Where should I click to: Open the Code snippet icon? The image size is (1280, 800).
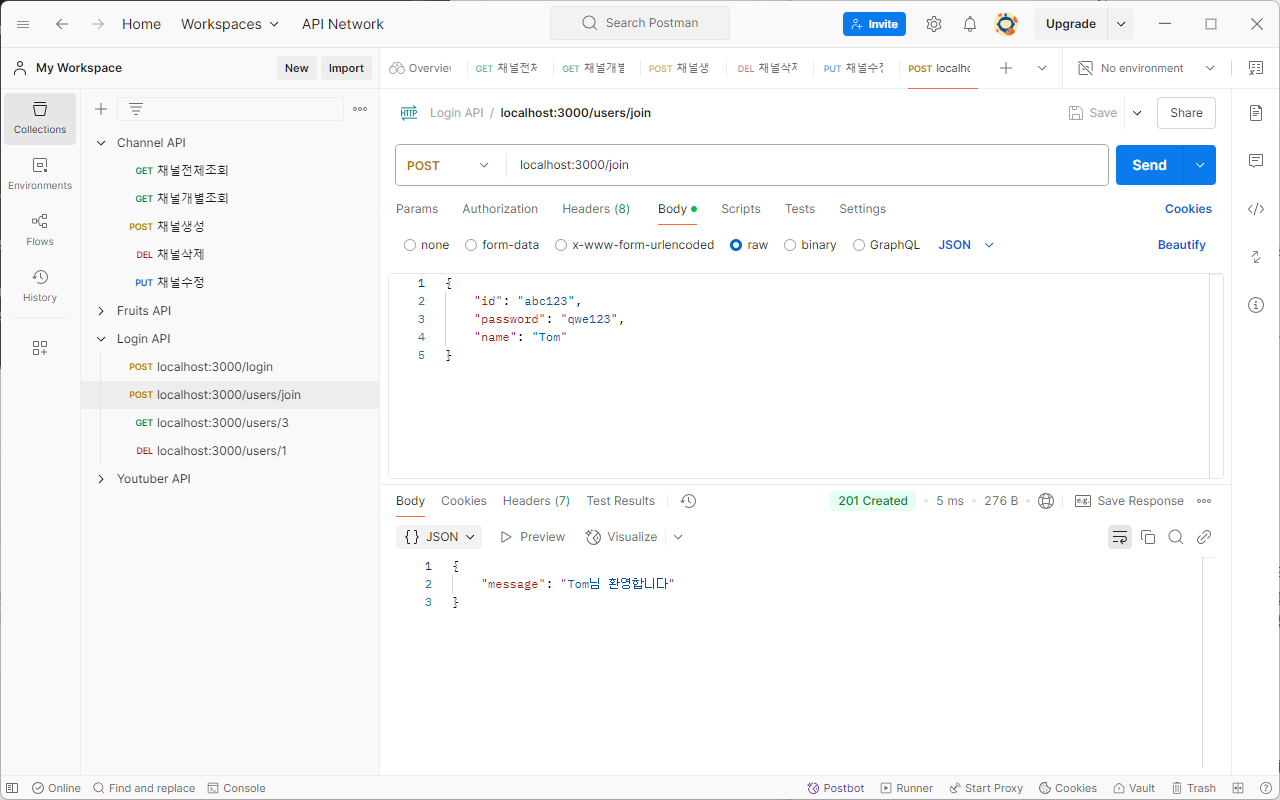1256,209
